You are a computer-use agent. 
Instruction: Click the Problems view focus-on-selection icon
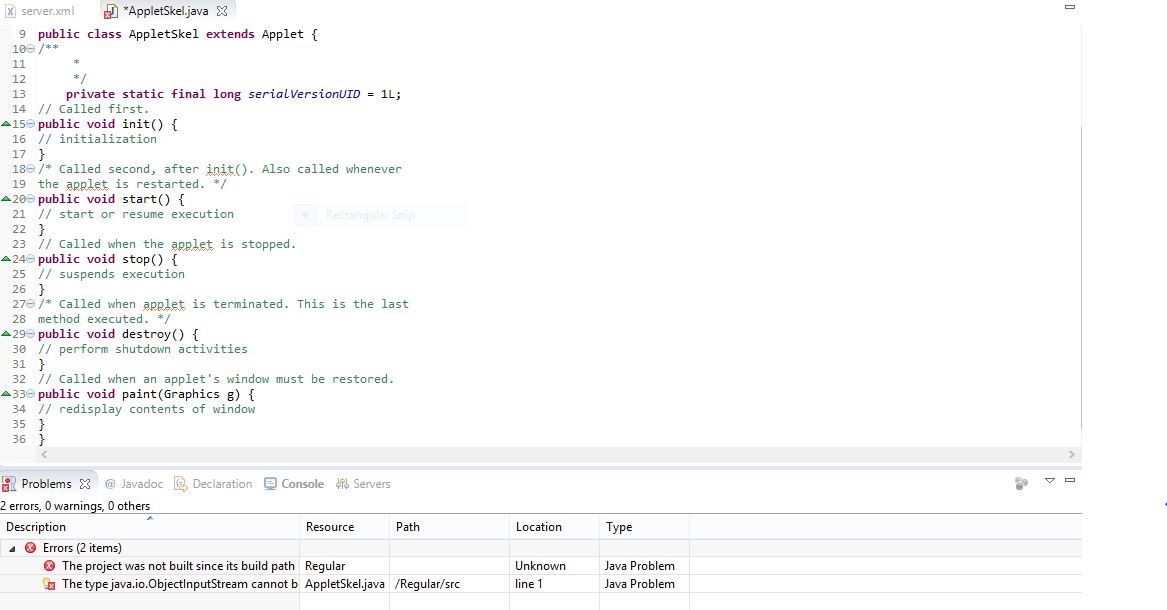(x=1021, y=484)
